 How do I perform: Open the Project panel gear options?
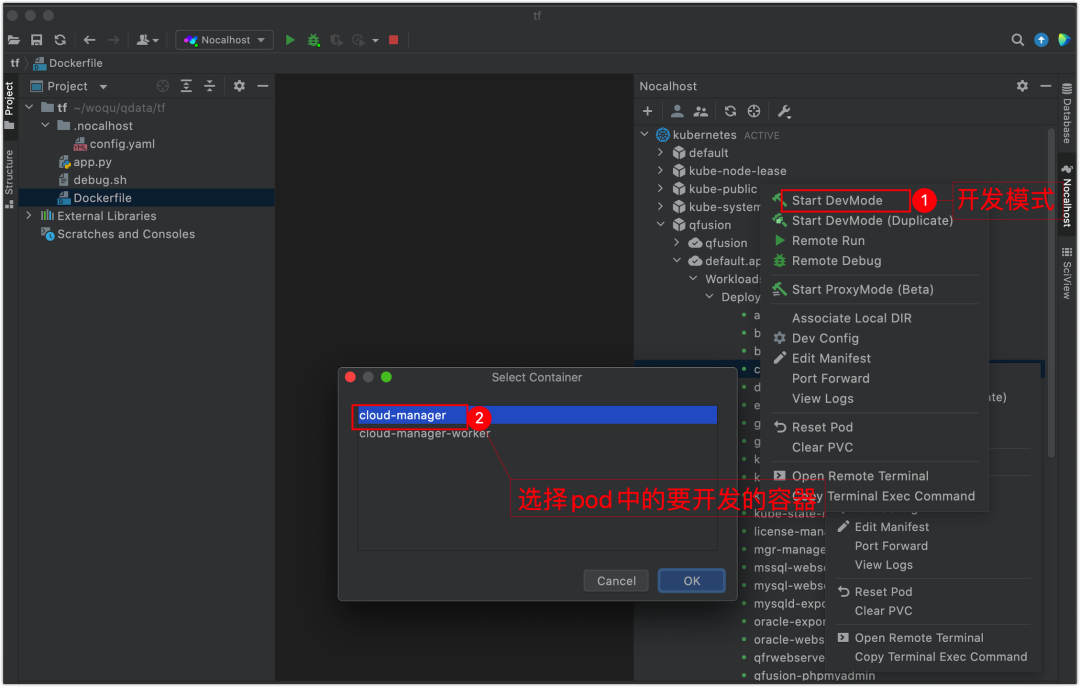tap(239, 86)
